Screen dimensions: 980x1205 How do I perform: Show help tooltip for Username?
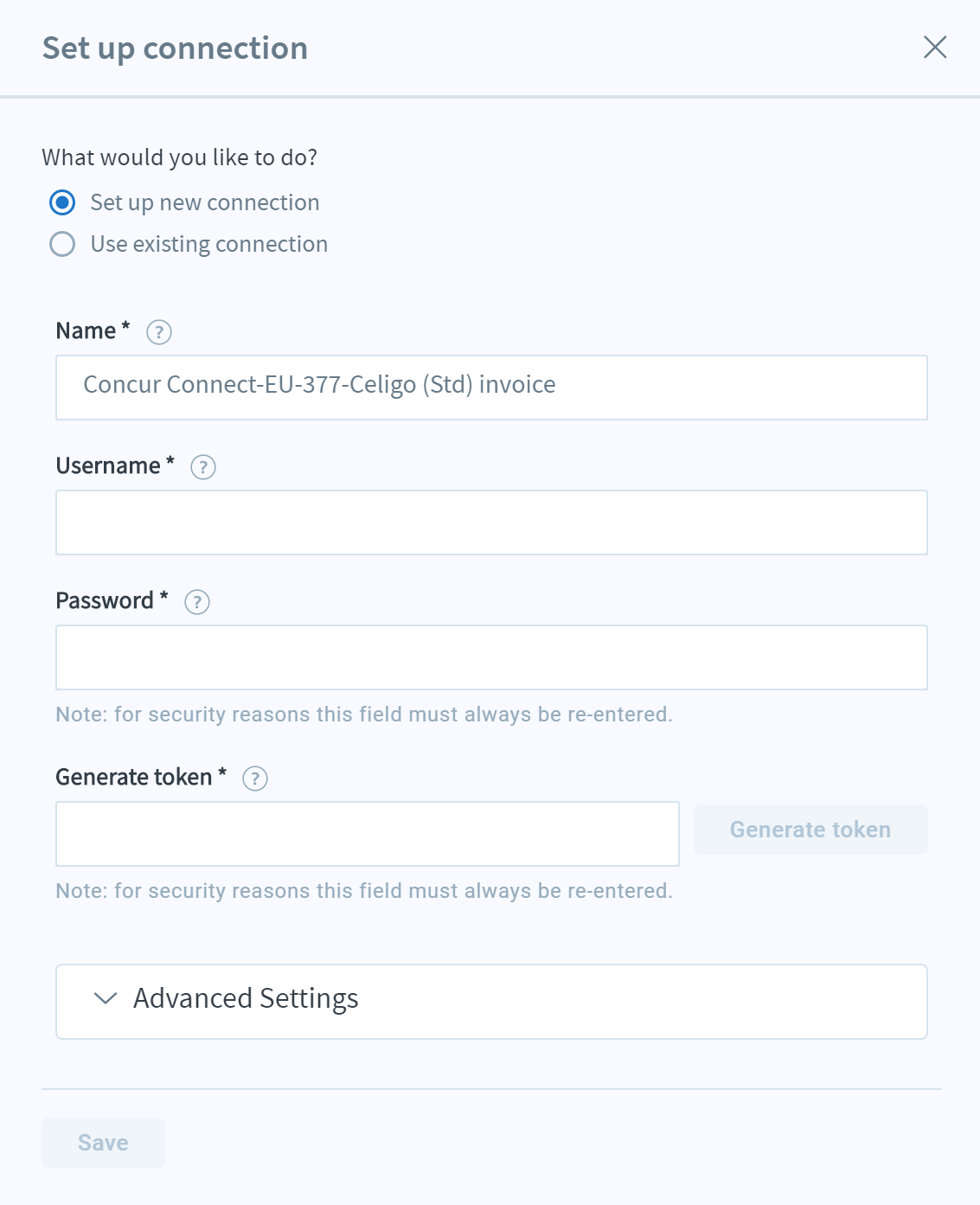(203, 467)
